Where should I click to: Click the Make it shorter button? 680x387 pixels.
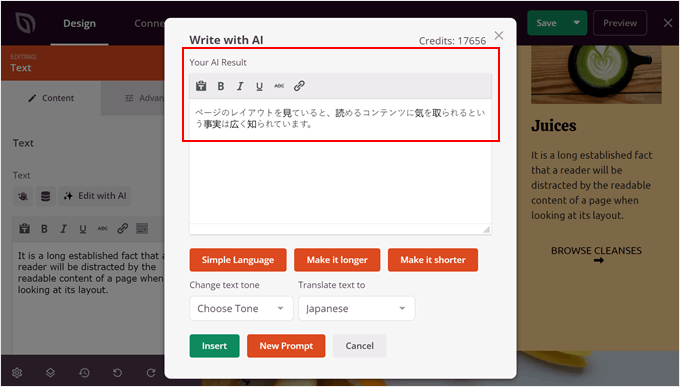click(433, 260)
